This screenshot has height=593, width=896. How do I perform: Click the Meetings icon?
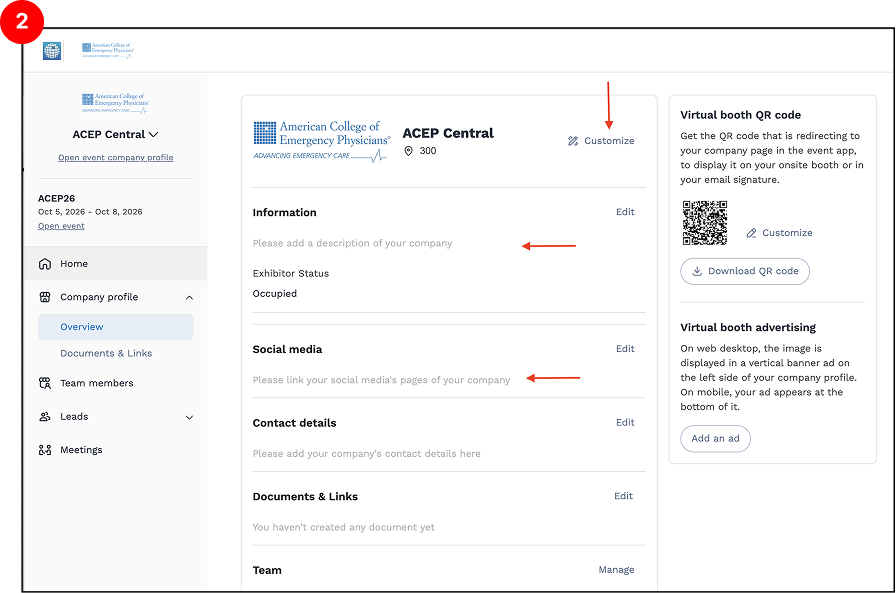coord(45,450)
